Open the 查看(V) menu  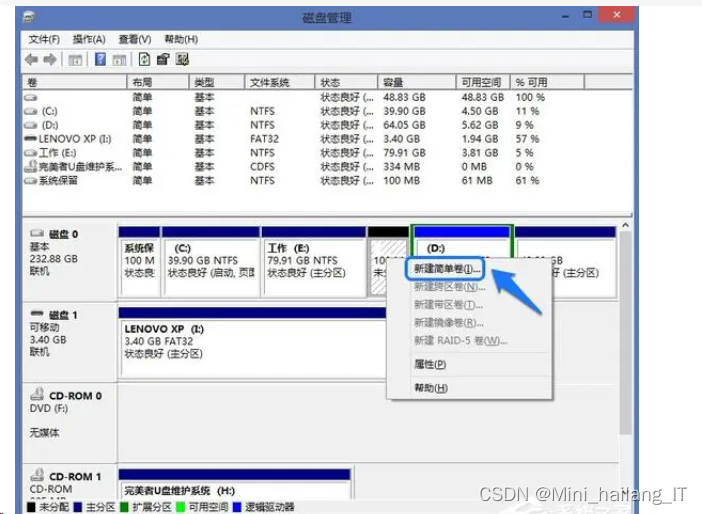coord(135,39)
